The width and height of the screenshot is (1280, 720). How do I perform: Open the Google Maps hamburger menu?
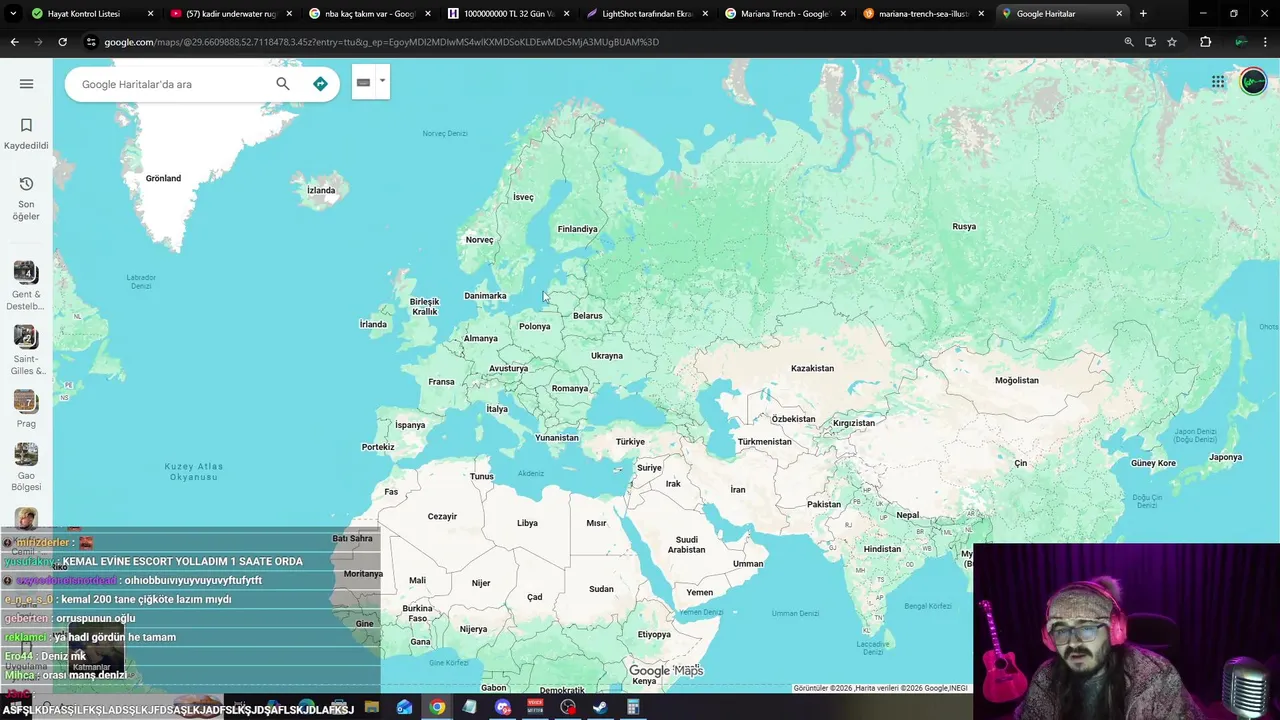click(x=26, y=84)
